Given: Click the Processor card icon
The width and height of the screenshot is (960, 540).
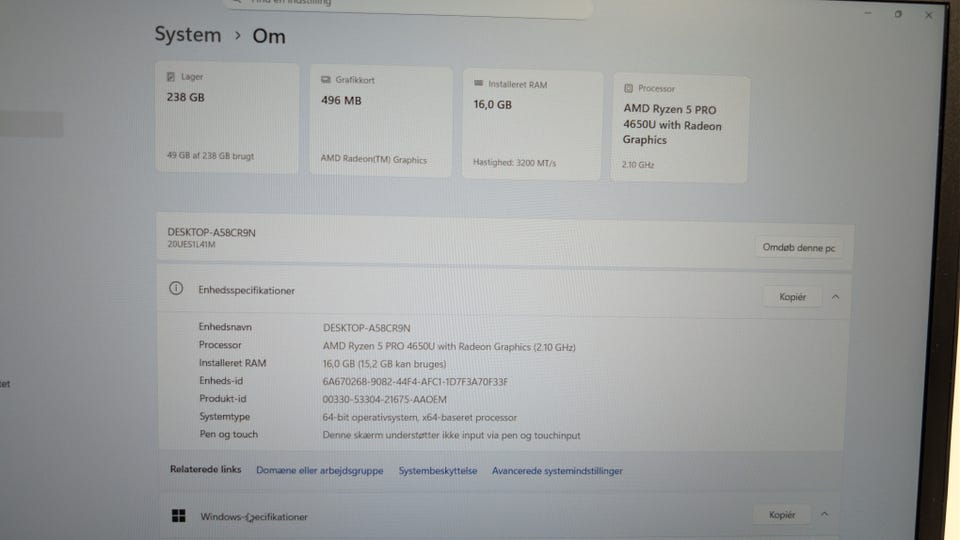Looking at the screenshot, I should 628,88.
